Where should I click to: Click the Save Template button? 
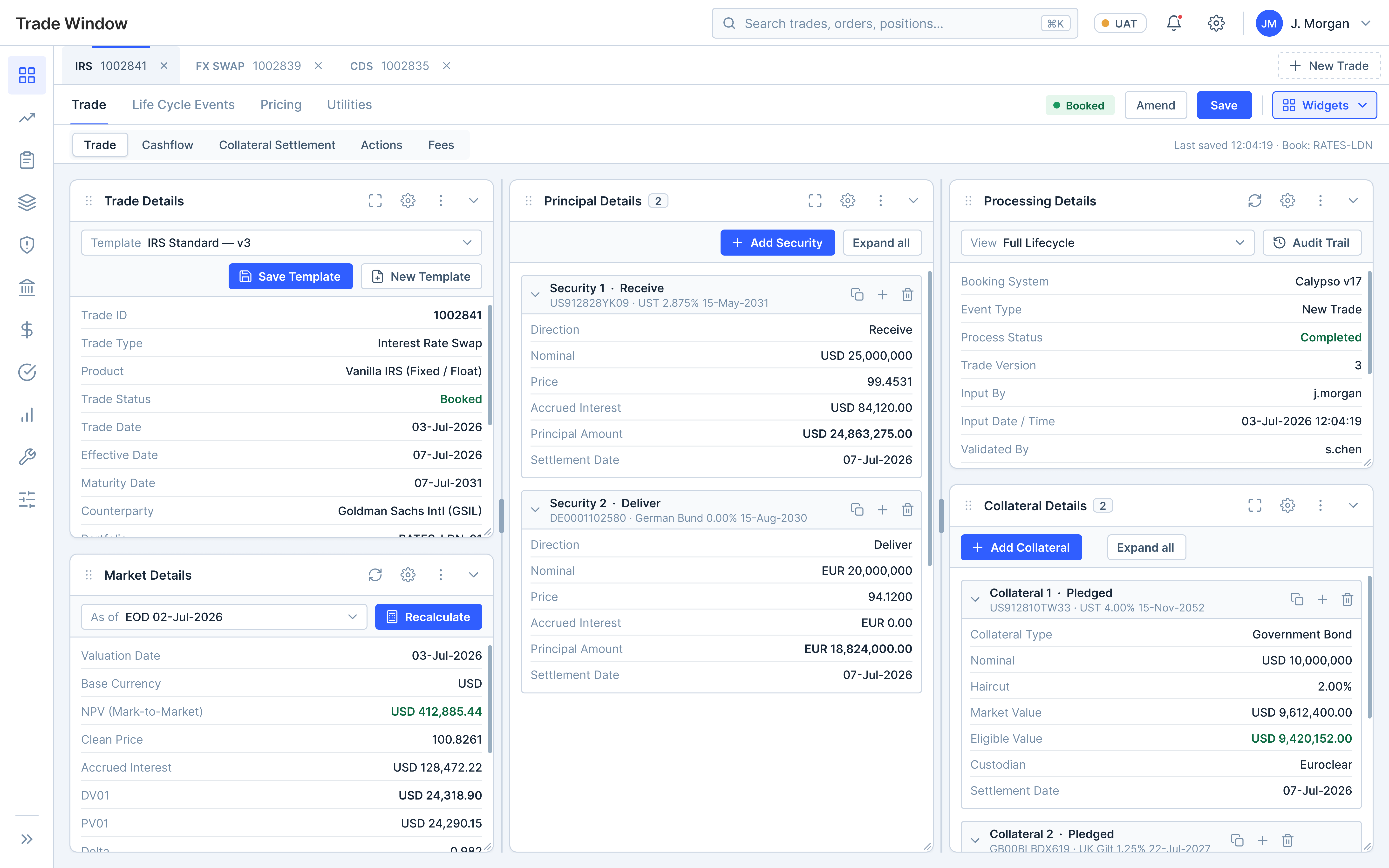(x=290, y=277)
